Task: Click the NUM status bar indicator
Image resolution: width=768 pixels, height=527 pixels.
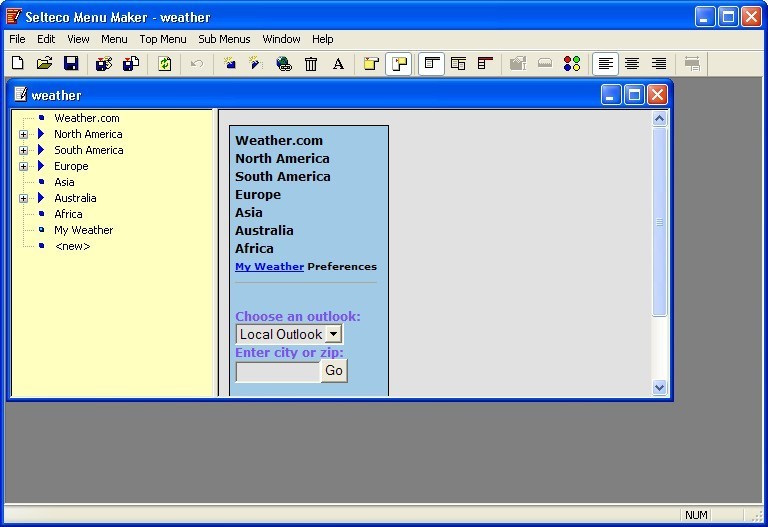Action: coord(696,515)
